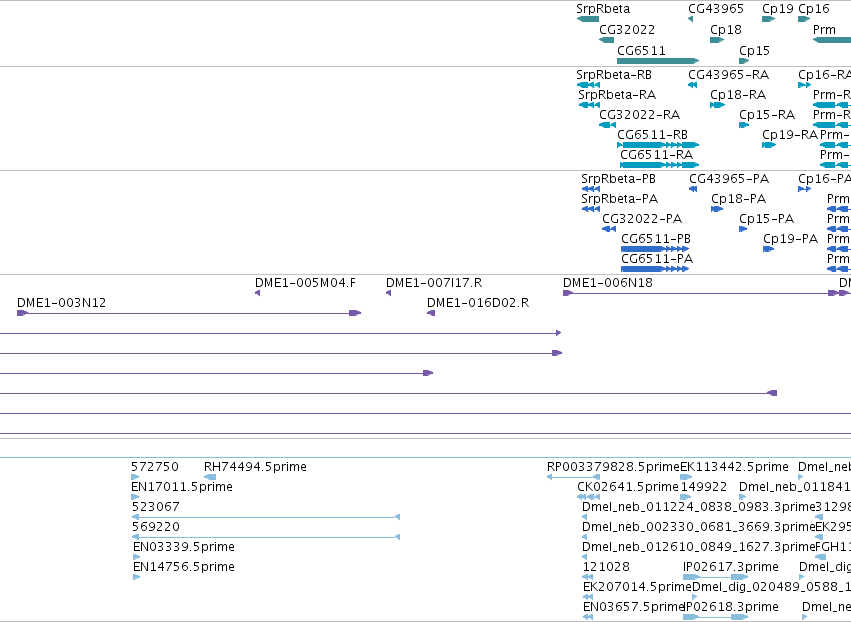
Task: Select the IP02618.3prime EST
Action: click(x=715, y=617)
